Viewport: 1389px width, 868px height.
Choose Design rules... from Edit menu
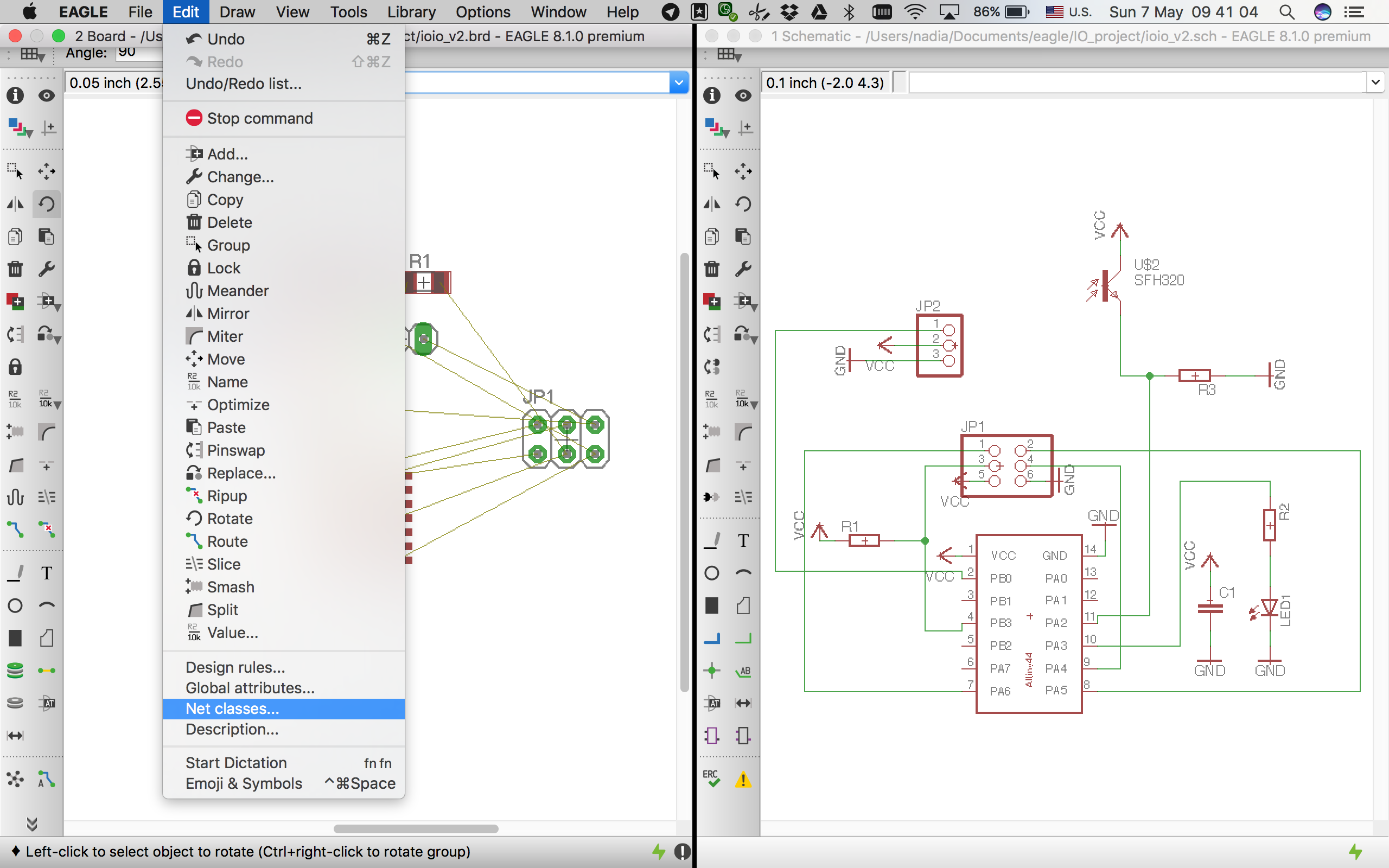(284, 667)
